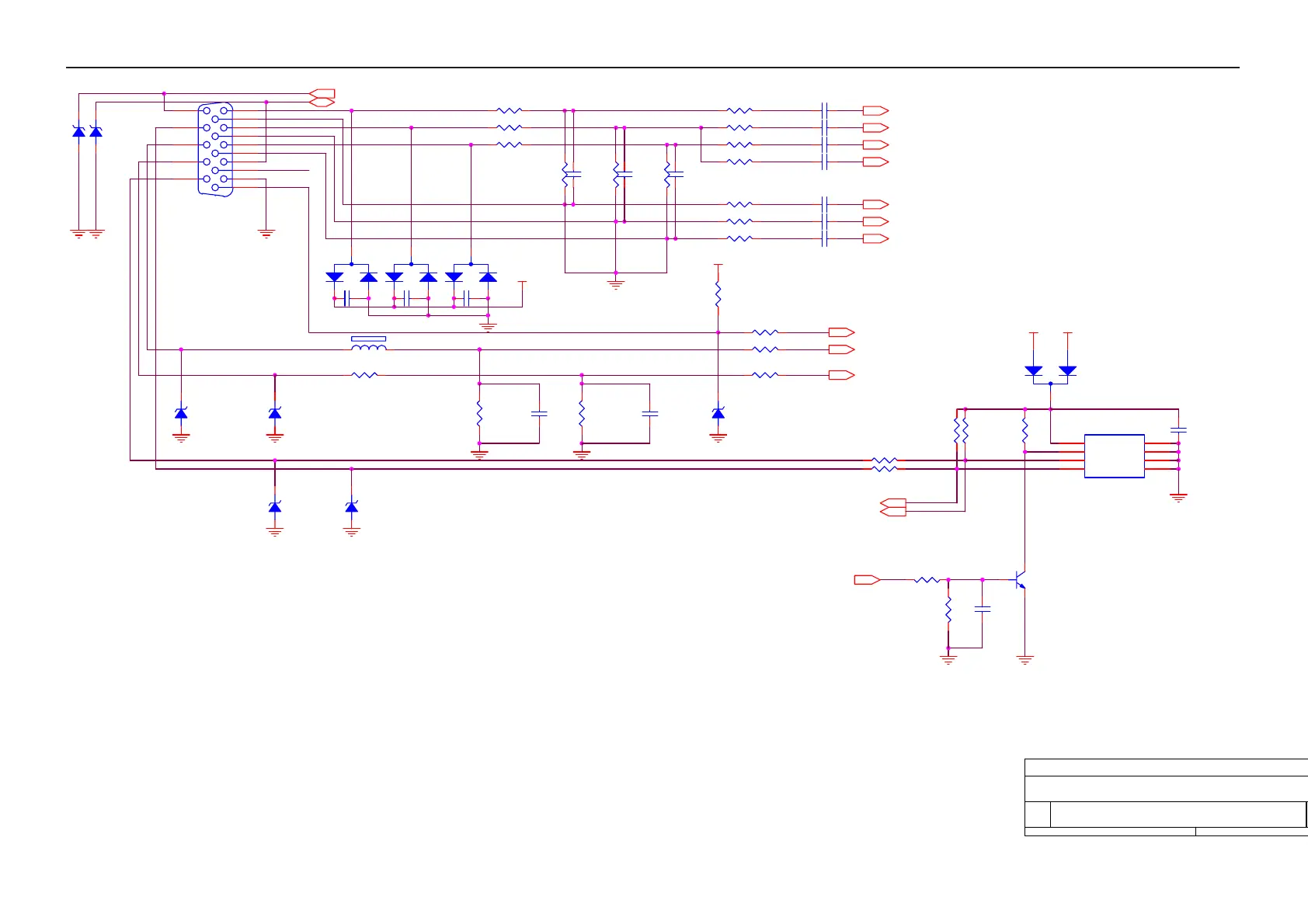
Task: Select the resistor on the line below the inductor
Action: (x=364, y=375)
